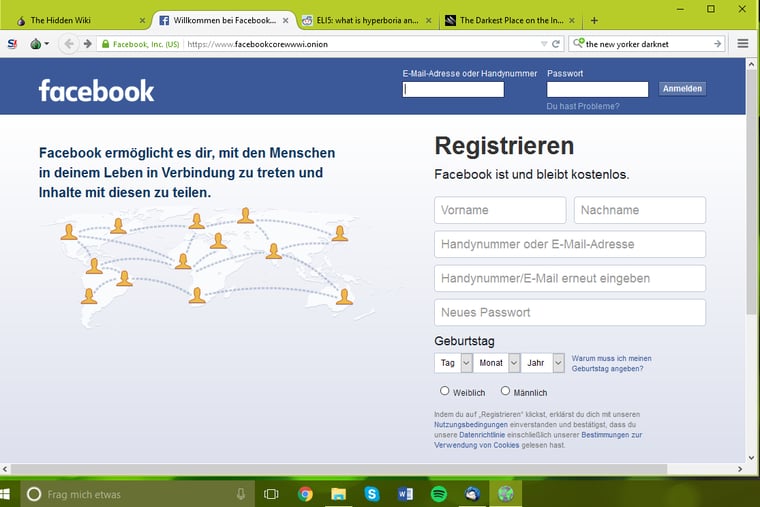This screenshot has width=760, height=507.
Task: Open Google Chrome from the taskbar
Action: coord(305,493)
